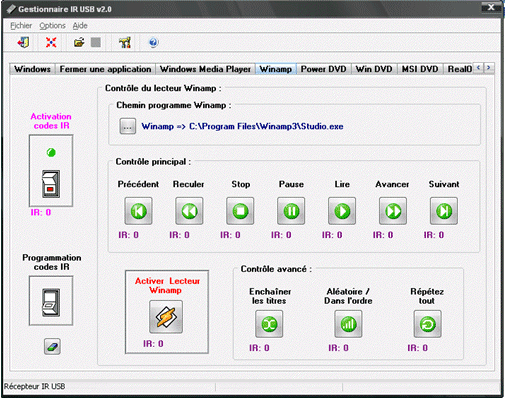Click the IR: 0 value under Lire
Image resolution: width=505 pixels, height=398 pixels.
point(332,235)
